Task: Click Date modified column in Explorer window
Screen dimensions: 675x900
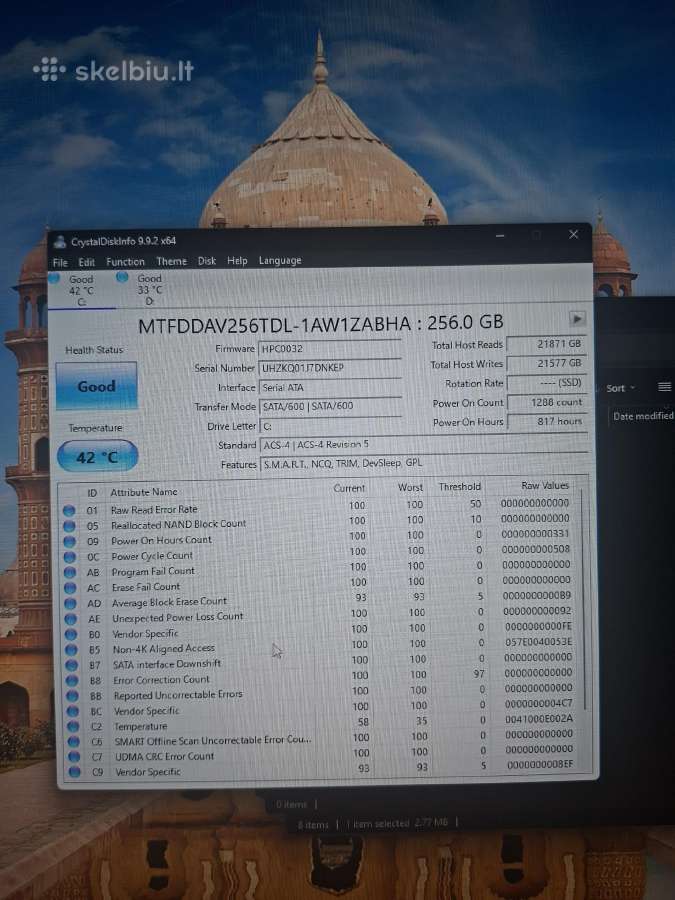Action: coord(643,416)
